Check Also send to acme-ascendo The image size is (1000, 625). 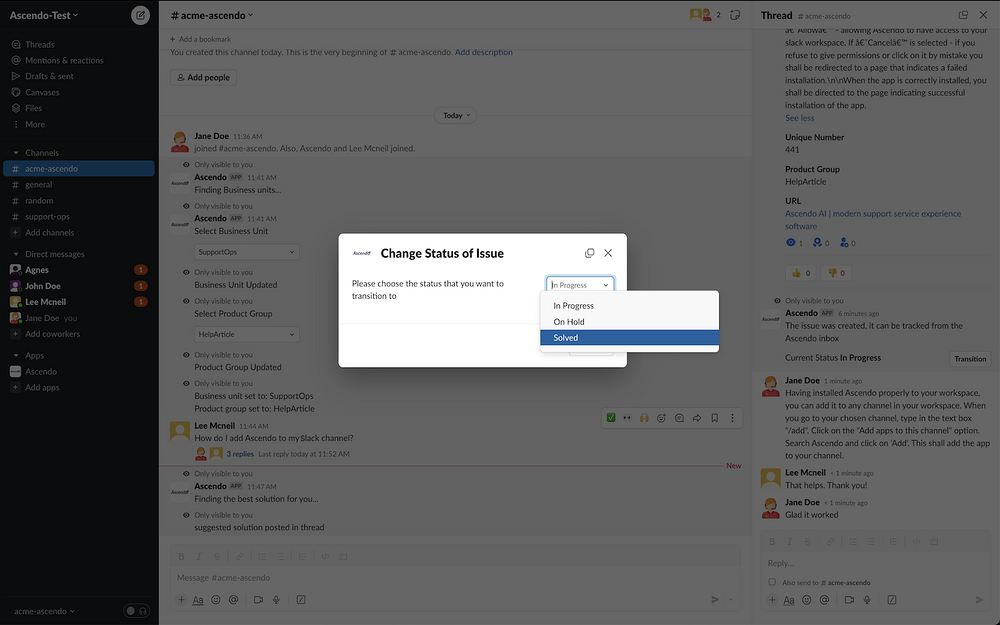772,582
